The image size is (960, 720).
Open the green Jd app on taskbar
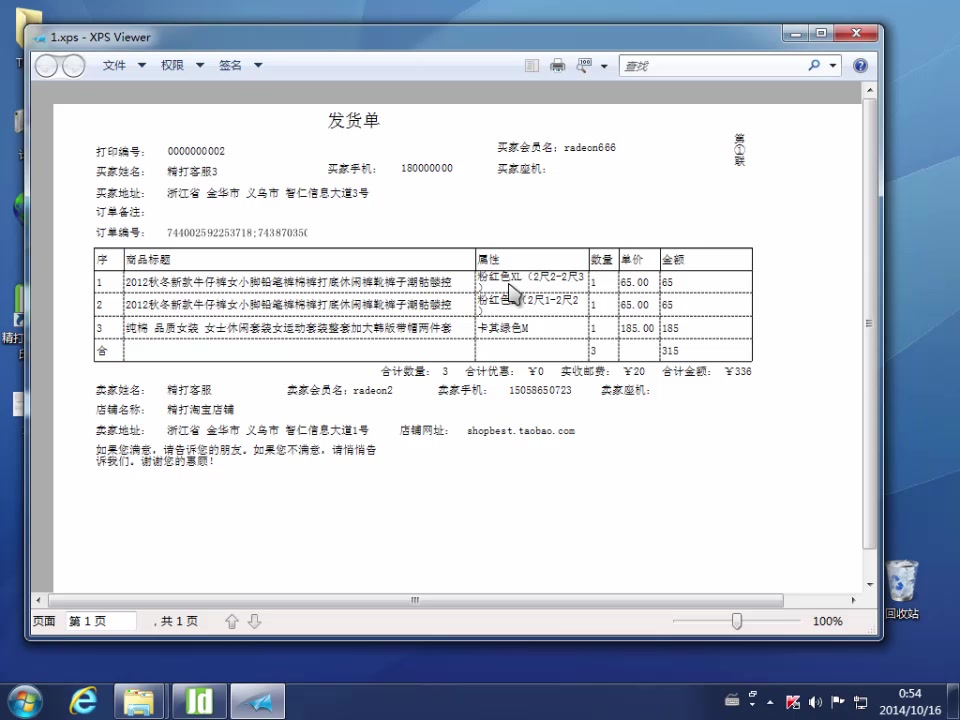click(x=199, y=702)
